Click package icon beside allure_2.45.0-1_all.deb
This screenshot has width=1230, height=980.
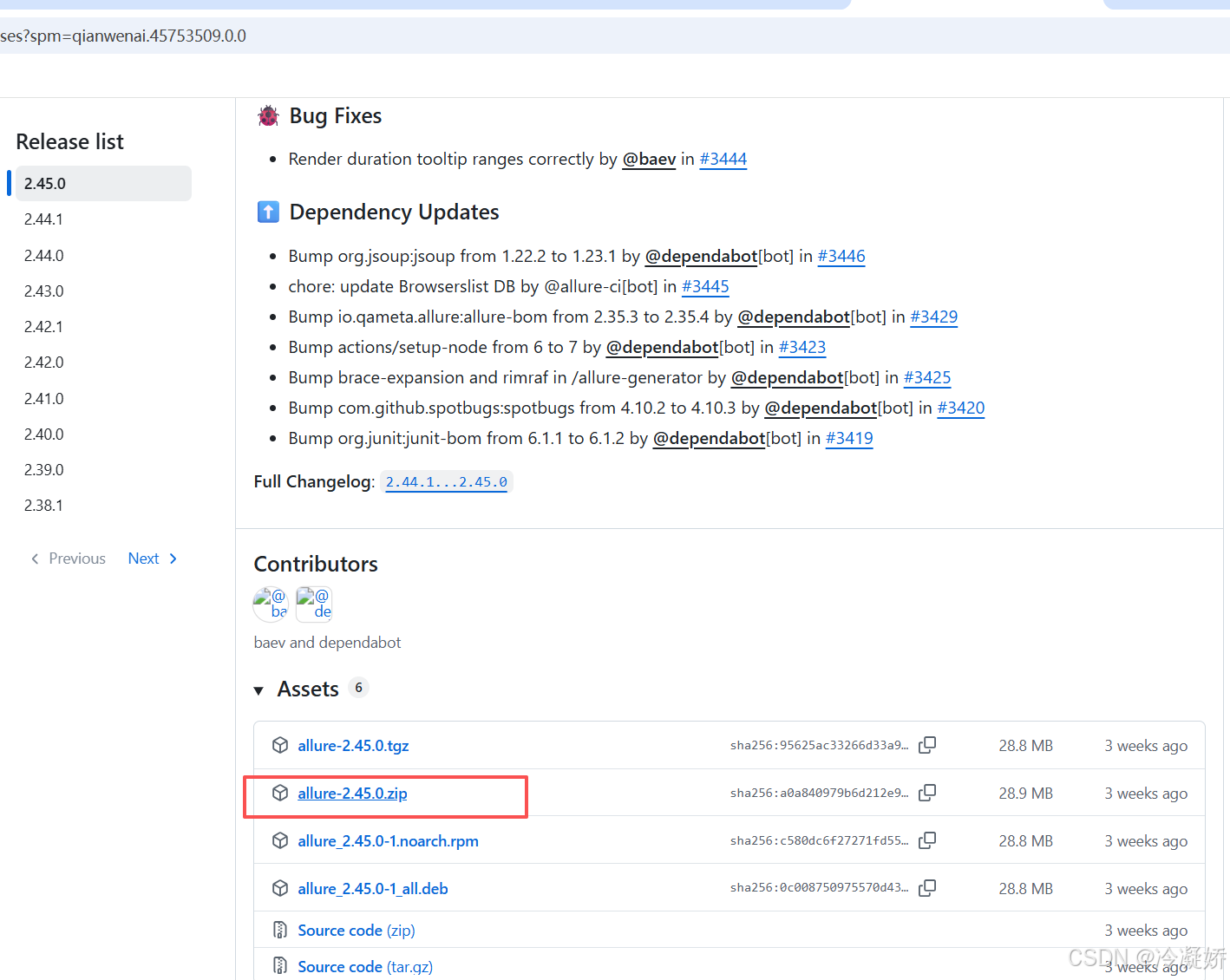280,888
